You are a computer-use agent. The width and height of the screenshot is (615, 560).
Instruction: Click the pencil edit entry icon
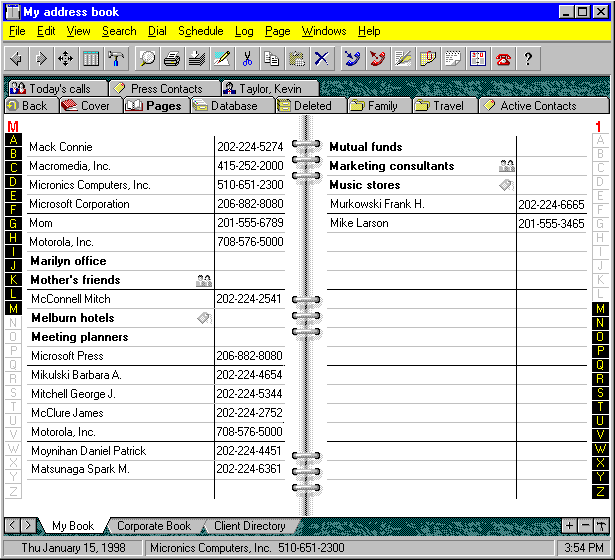pos(222,59)
